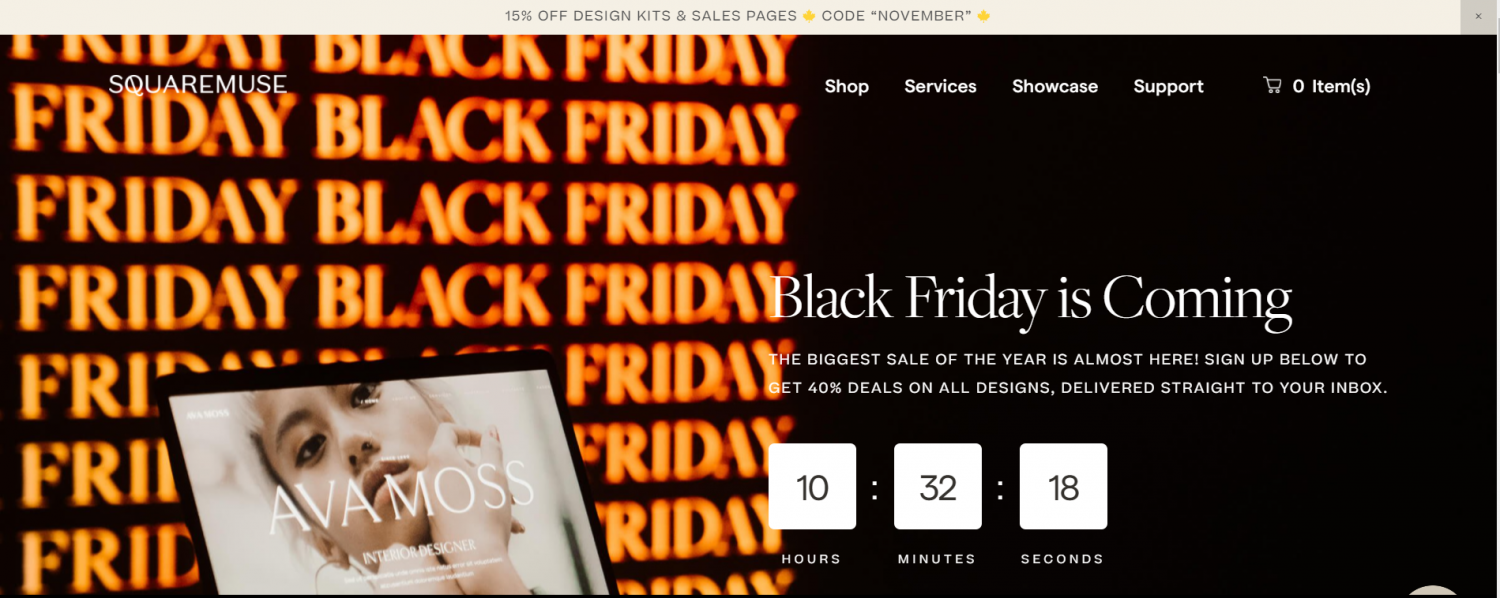Click the minutes countdown box
Screen dimensions: 1500x598
938,486
